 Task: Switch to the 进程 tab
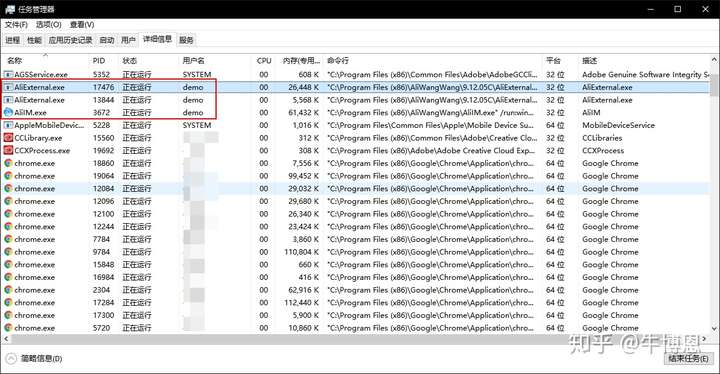click(x=12, y=40)
